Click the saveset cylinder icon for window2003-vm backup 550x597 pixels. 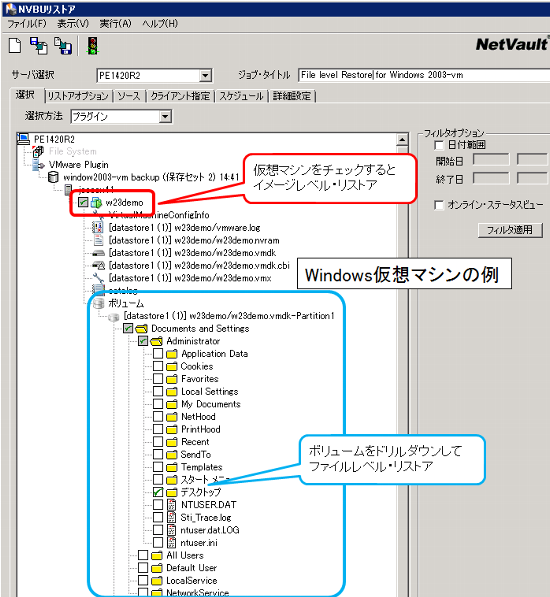pos(53,177)
